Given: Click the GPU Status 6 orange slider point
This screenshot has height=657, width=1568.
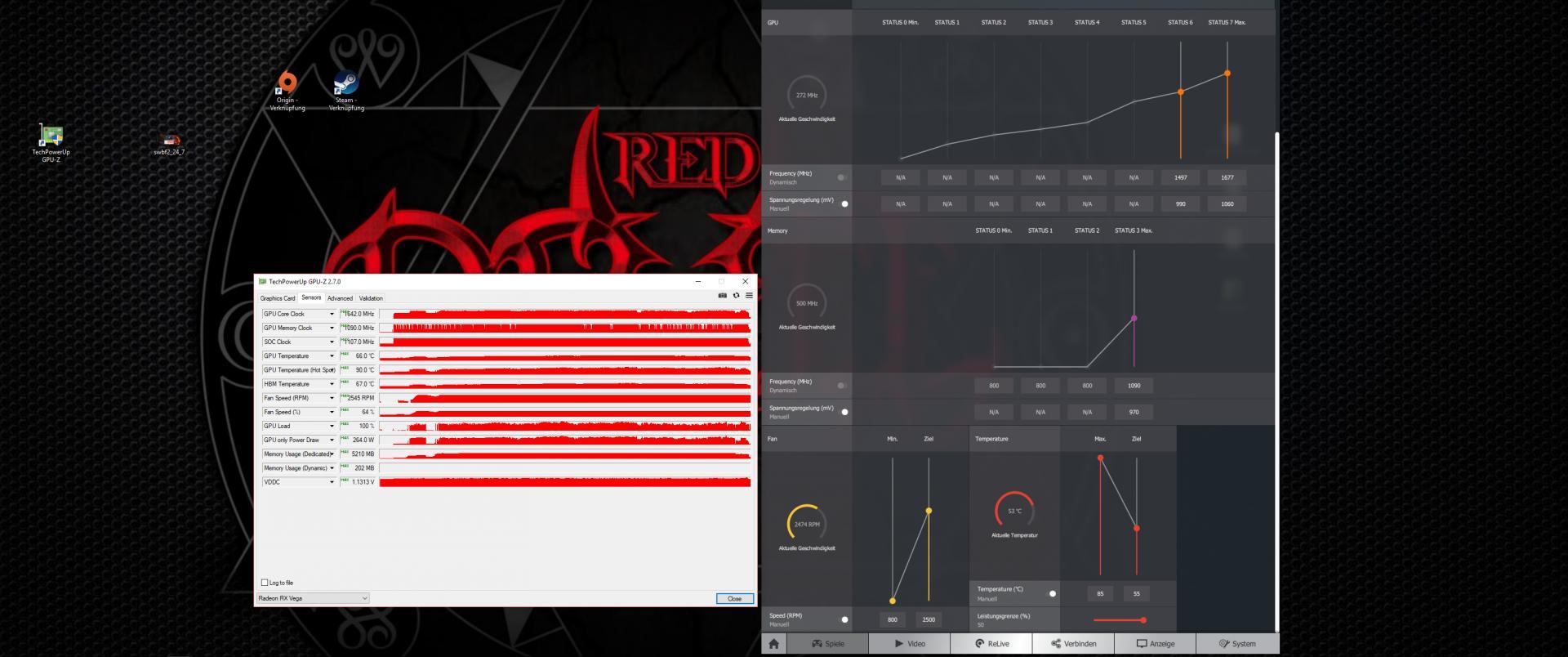Looking at the screenshot, I should coord(1180,92).
